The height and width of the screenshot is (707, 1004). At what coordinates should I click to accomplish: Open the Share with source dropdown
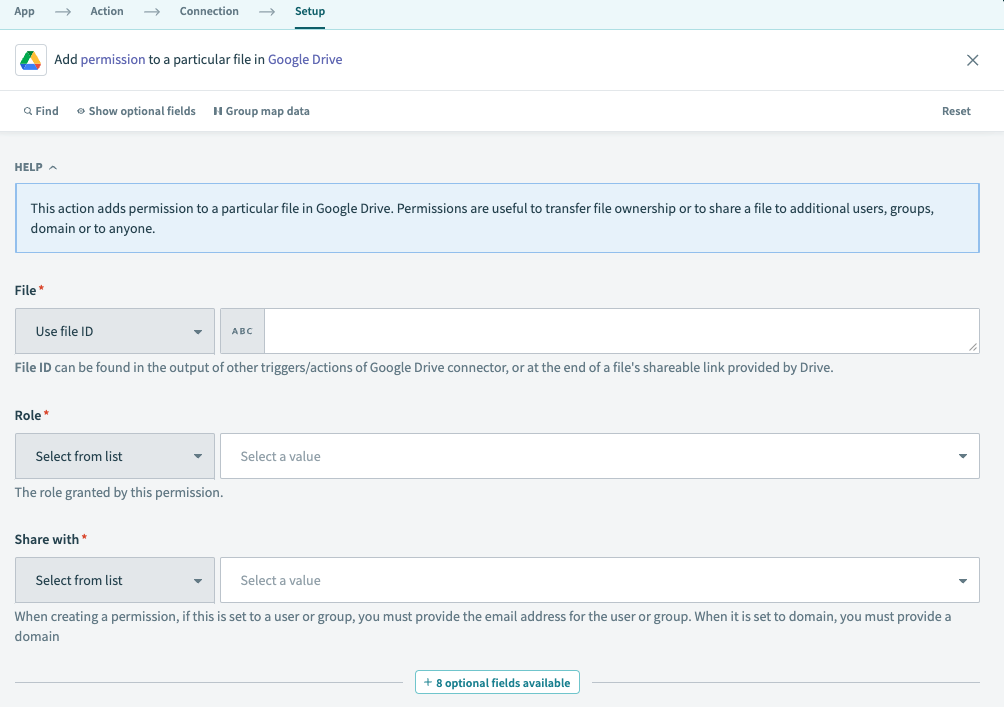(x=114, y=580)
